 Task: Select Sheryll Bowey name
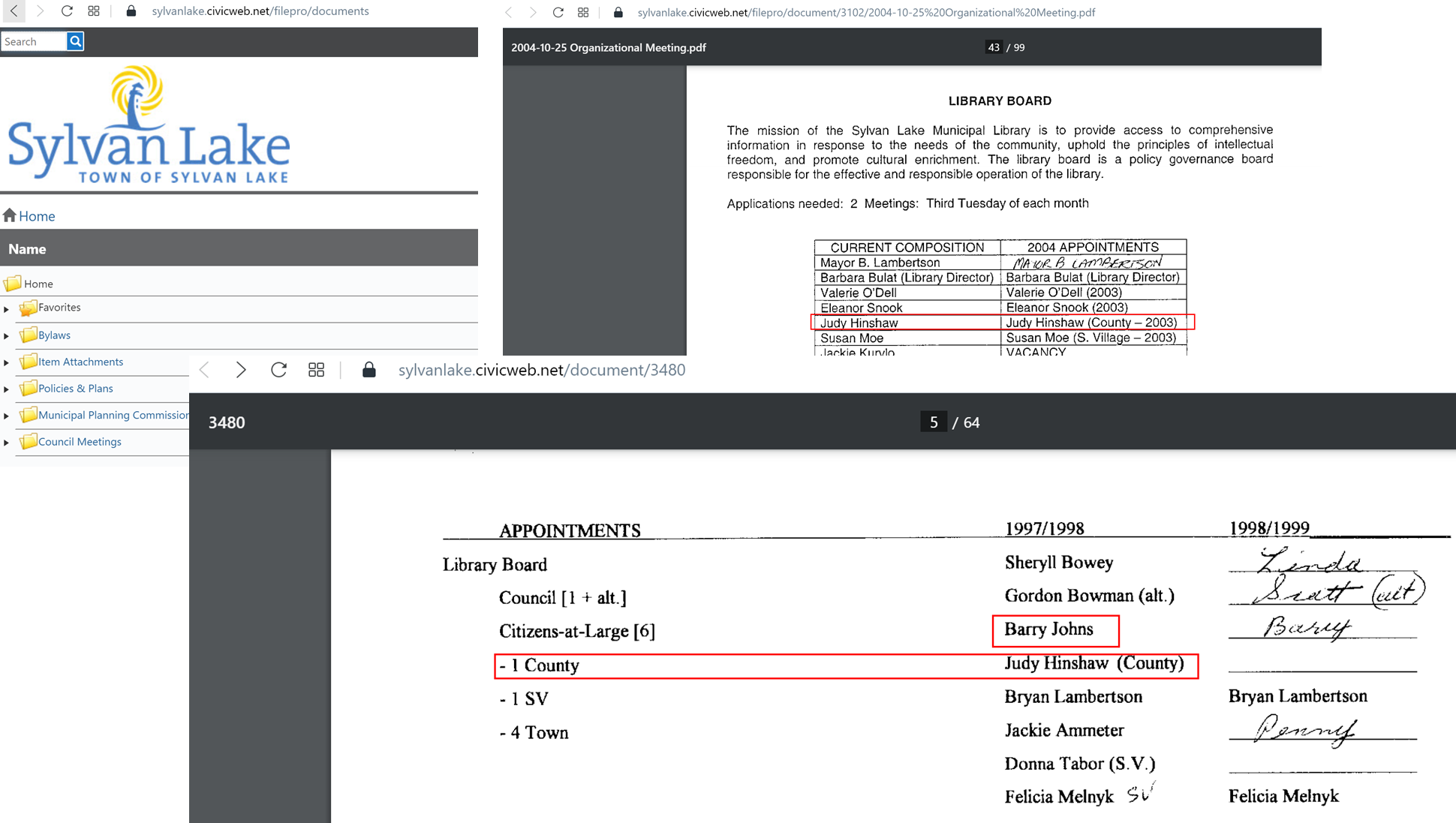[x=1059, y=563]
